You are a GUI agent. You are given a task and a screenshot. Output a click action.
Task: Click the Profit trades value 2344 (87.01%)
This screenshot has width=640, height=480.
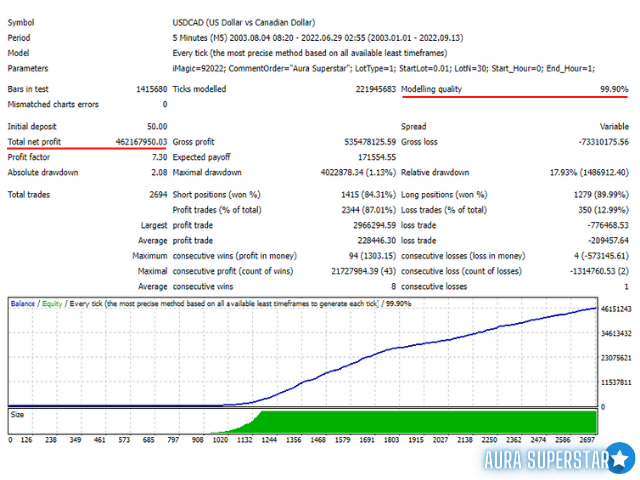pyautogui.click(x=369, y=210)
